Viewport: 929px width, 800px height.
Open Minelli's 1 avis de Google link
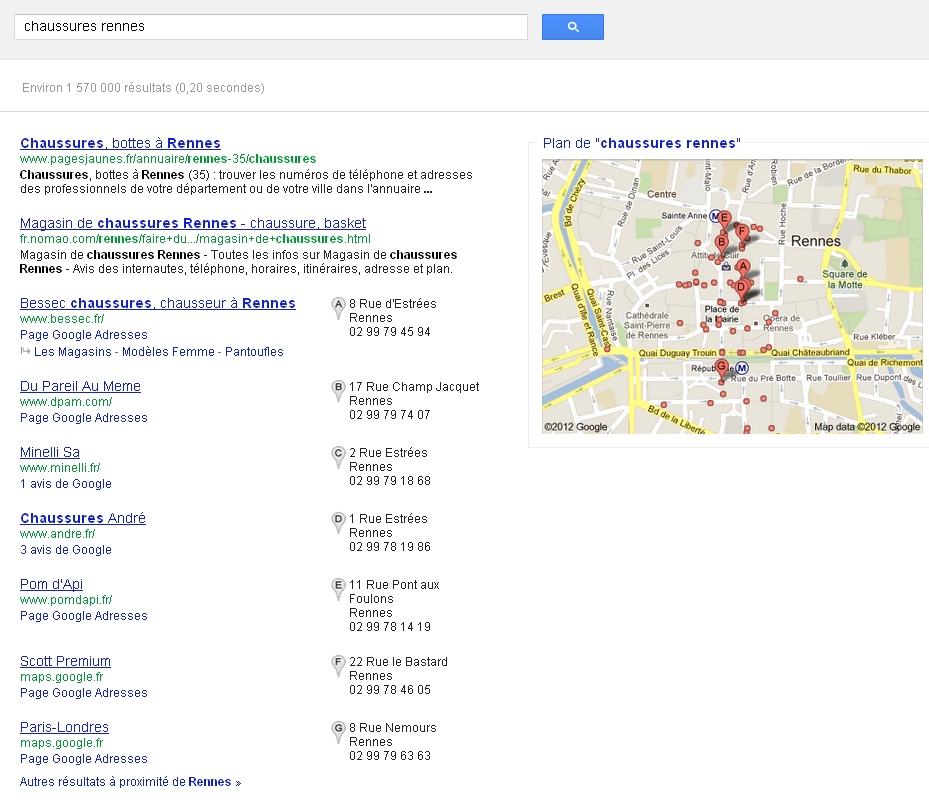point(66,484)
